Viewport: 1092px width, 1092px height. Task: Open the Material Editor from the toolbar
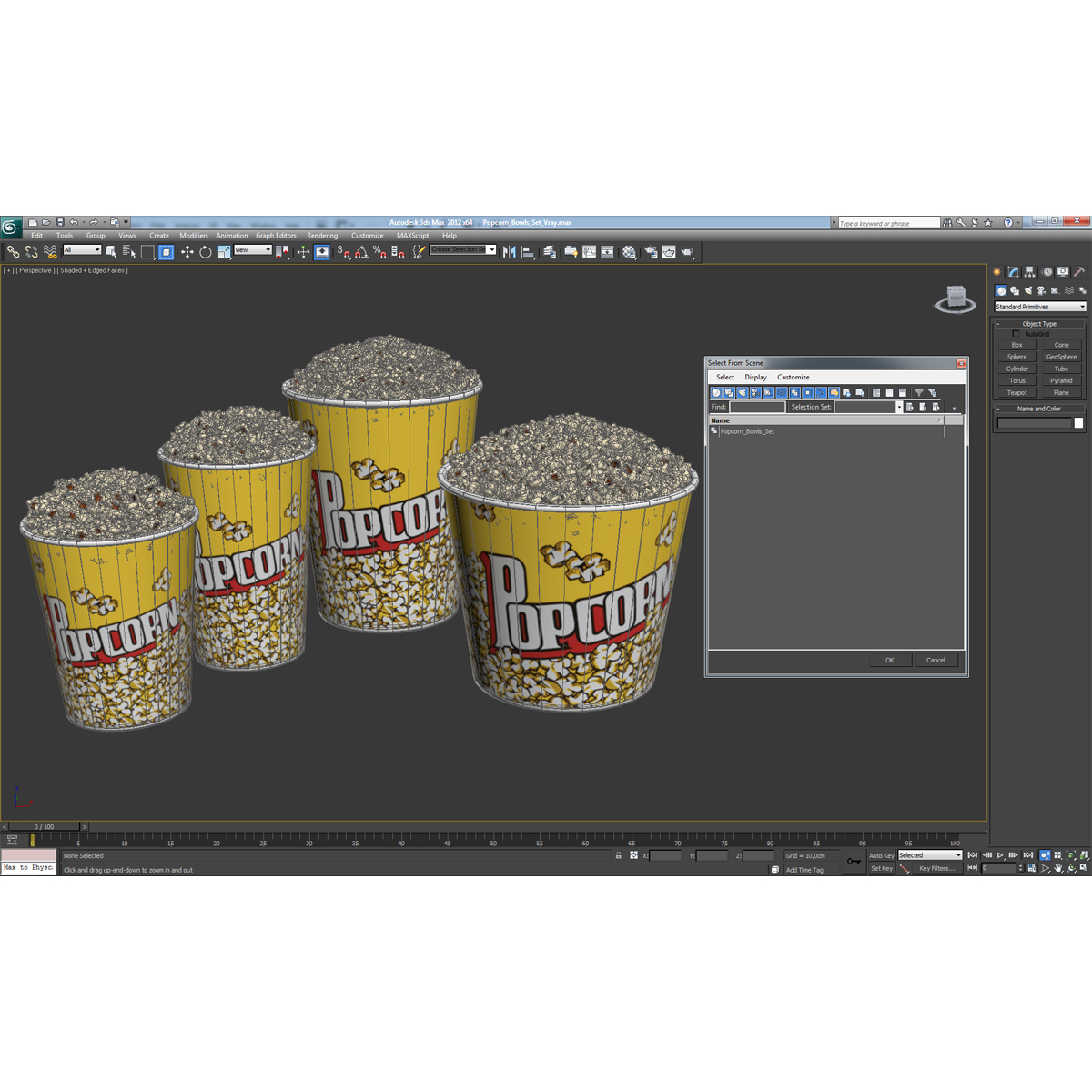coord(629,252)
